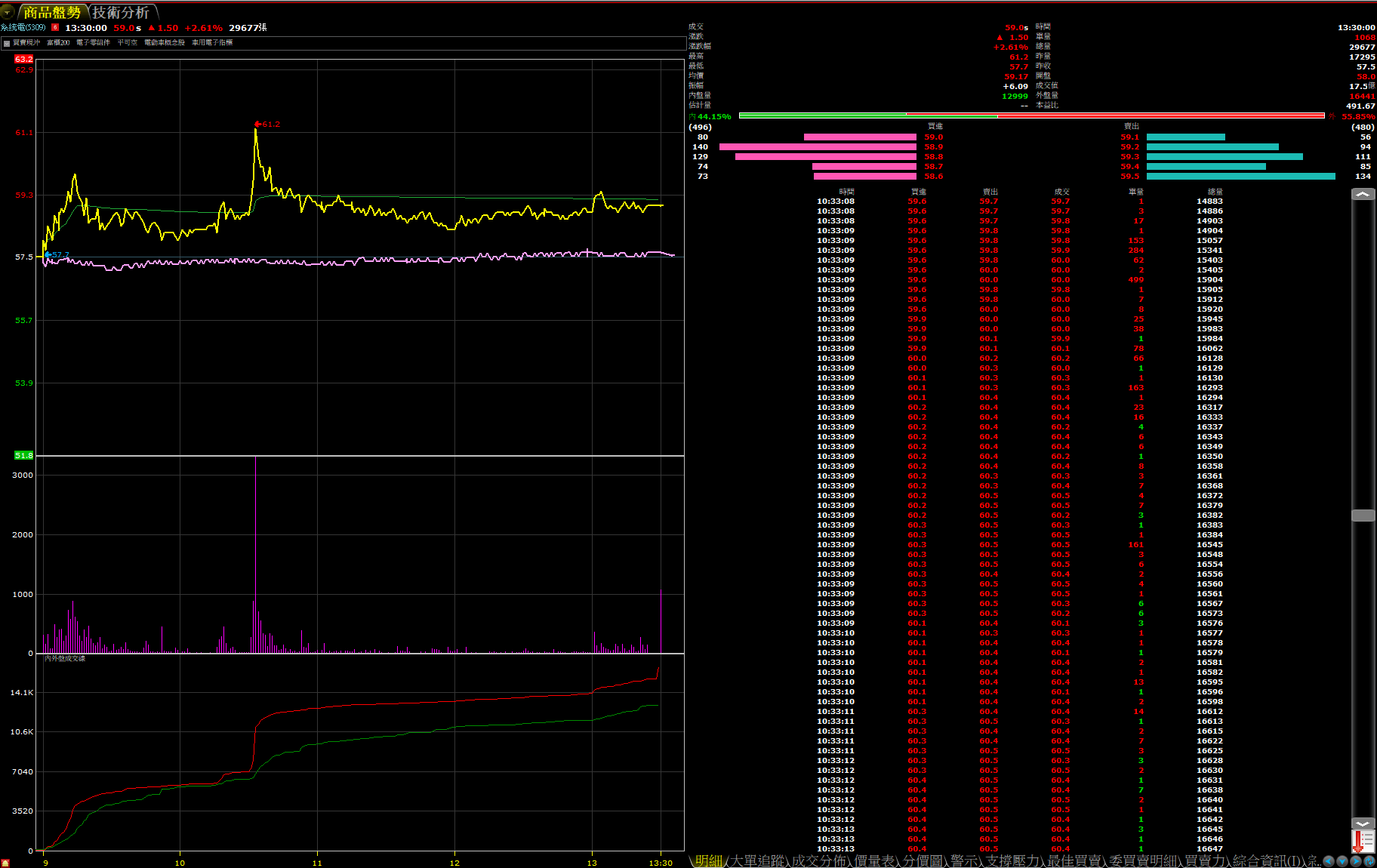Click the tick row with total 15904

click(x=1020, y=280)
